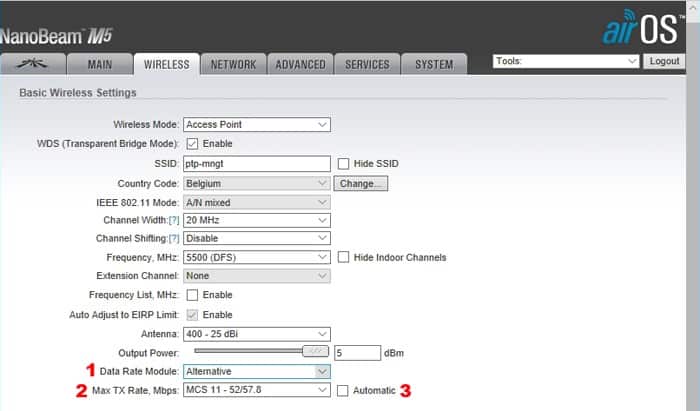This screenshot has height=411, width=700.
Task: Open the NETWORK tab
Action: click(x=233, y=64)
